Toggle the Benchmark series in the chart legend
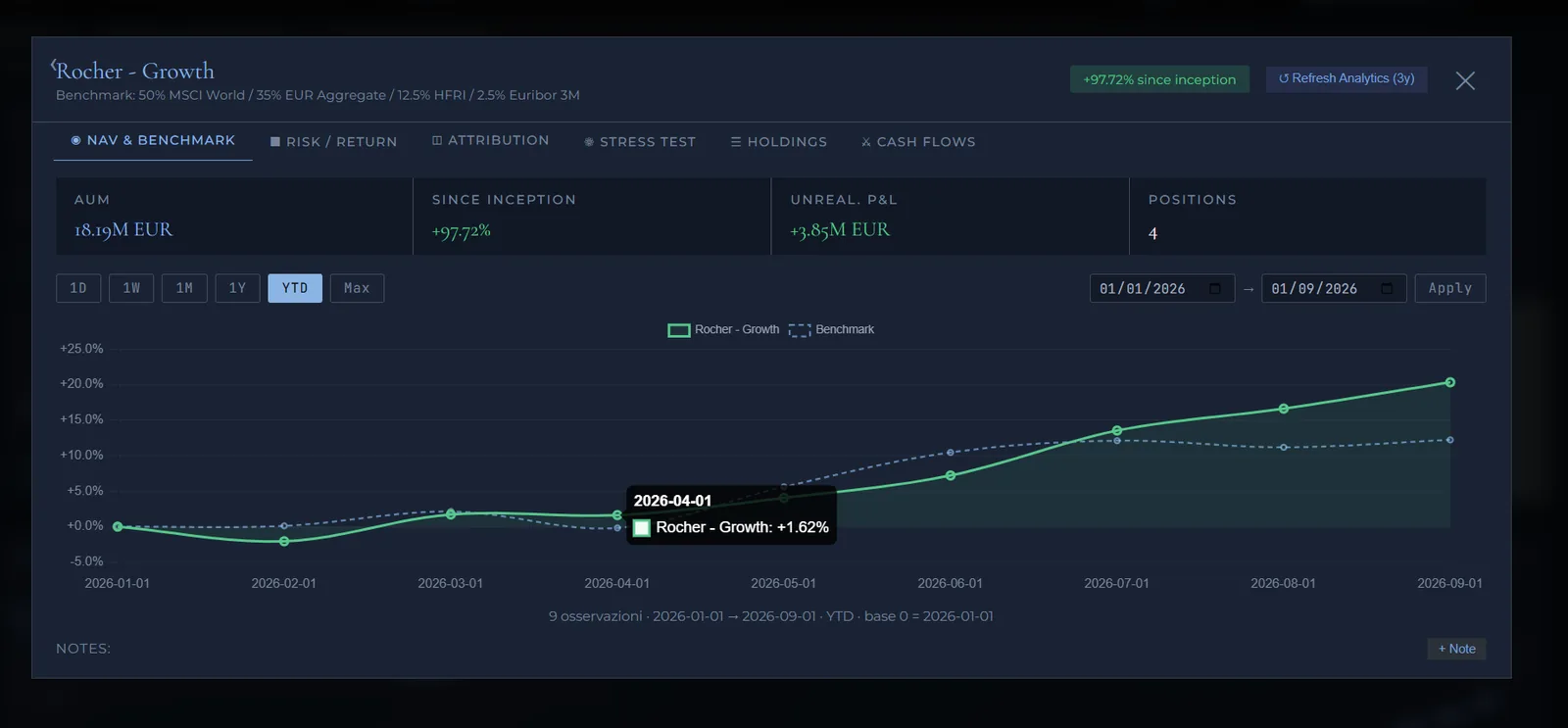Image resolution: width=1568 pixels, height=728 pixels. 831,330
